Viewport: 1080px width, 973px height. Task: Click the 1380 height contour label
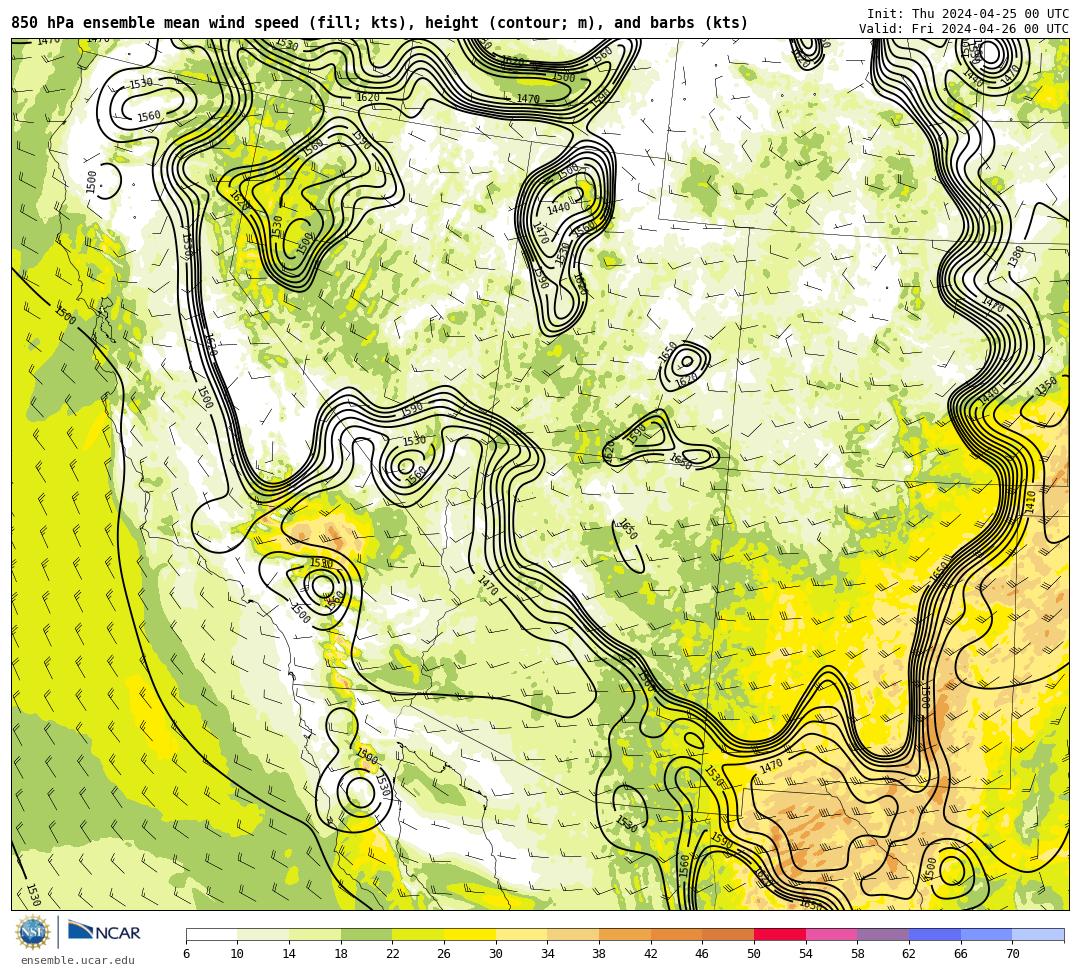pos(1016,256)
